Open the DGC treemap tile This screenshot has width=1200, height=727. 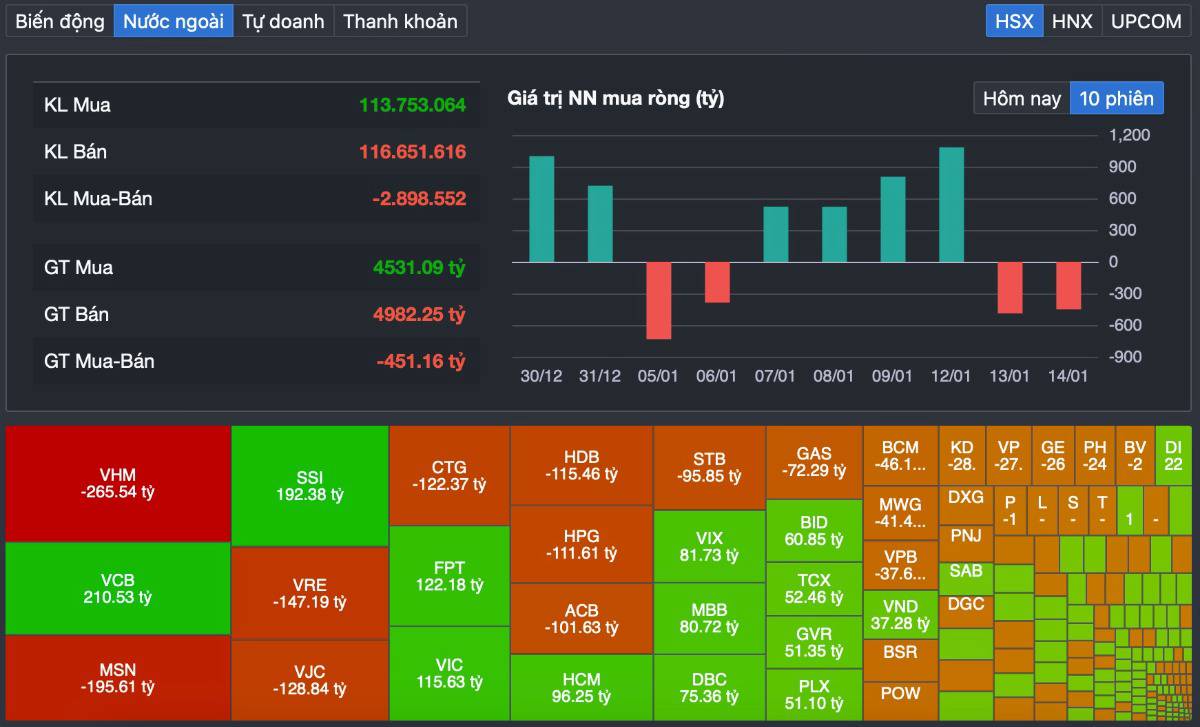(x=965, y=610)
